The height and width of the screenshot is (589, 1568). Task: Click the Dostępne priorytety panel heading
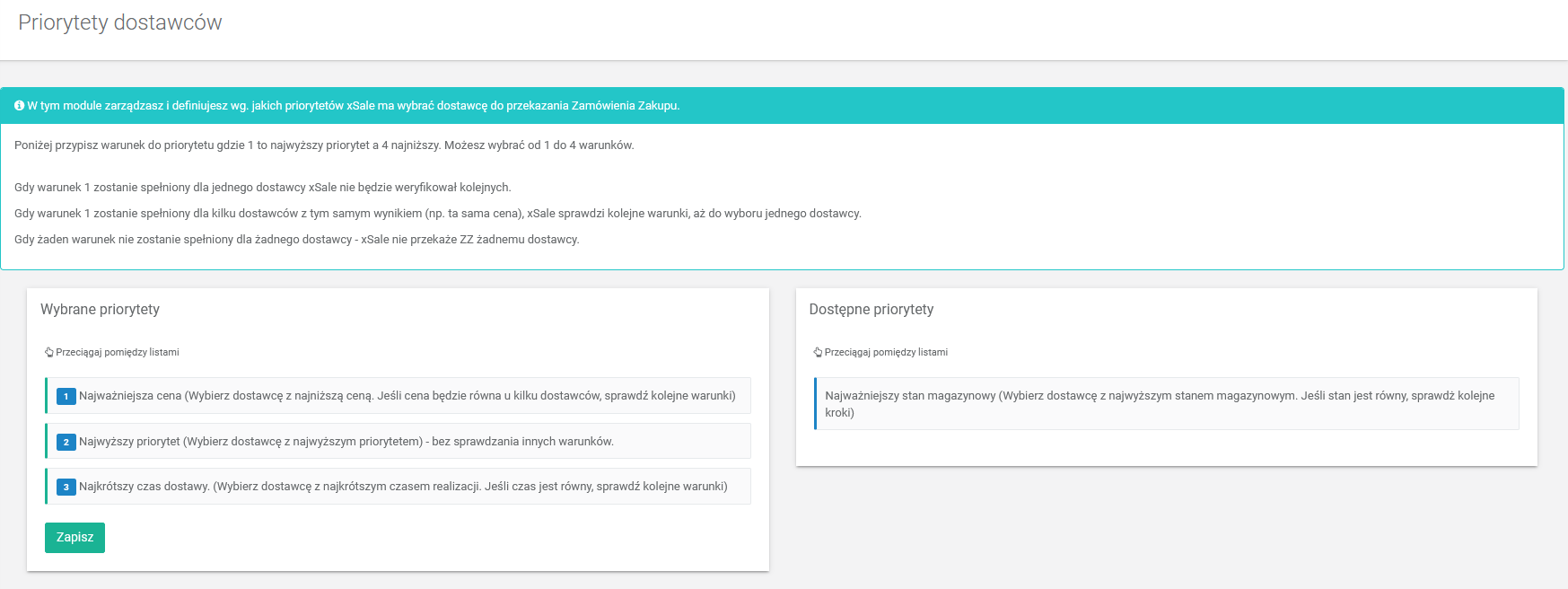tap(871, 310)
